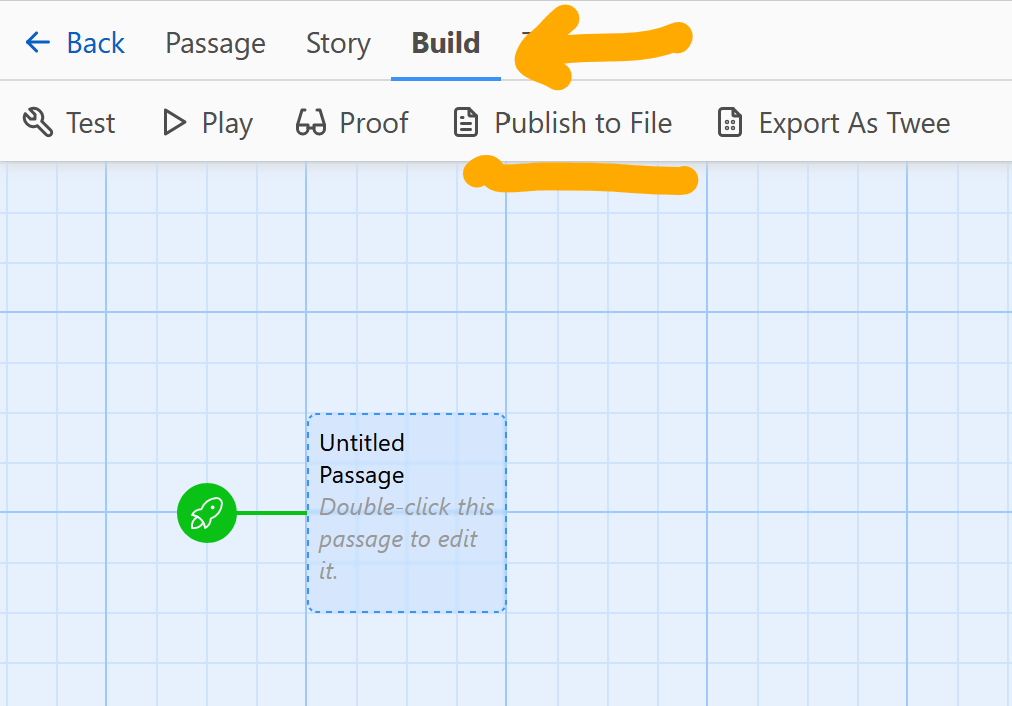Open Test mode from the toolbar
The height and width of the screenshot is (706, 1012).
point(68,122)
